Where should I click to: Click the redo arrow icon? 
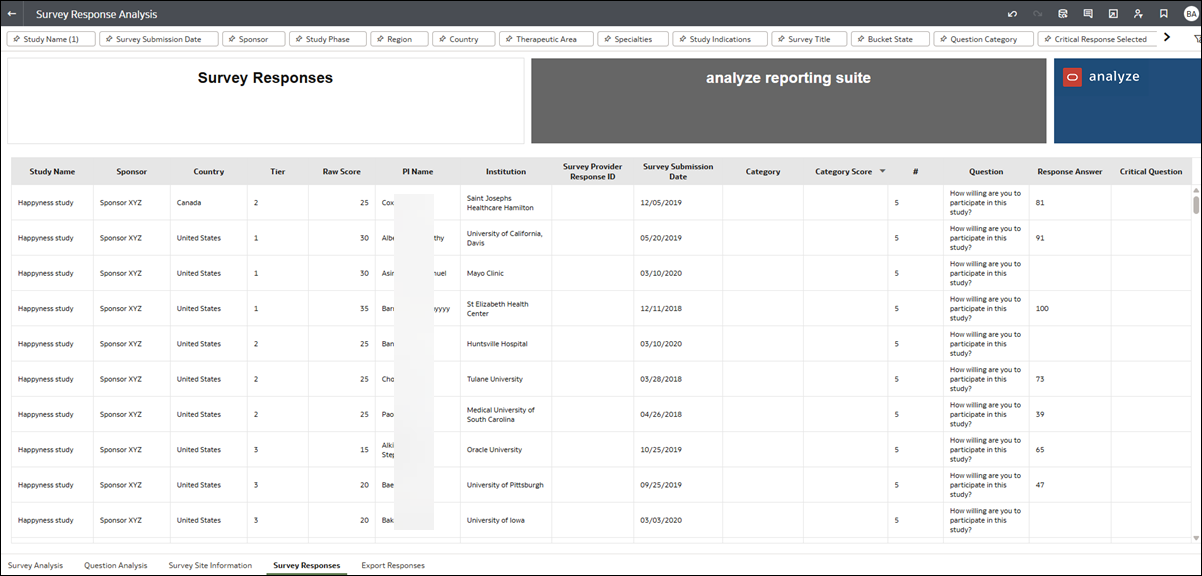pos(1037,14)
